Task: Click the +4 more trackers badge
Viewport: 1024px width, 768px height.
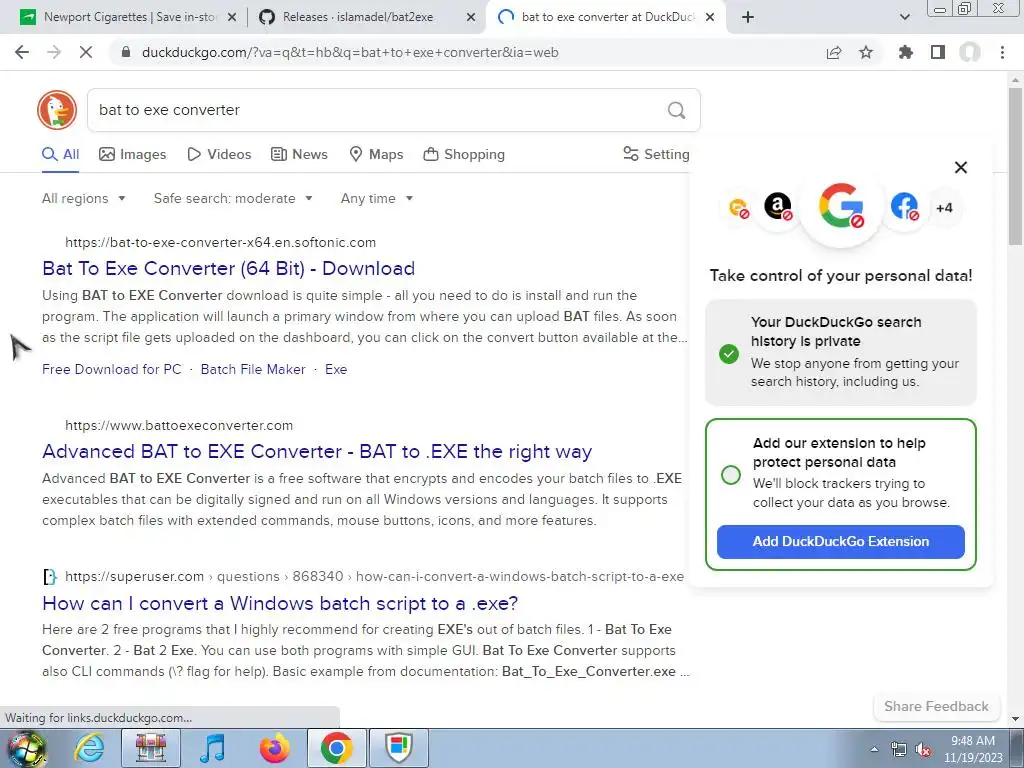Action: coord(944,208)
